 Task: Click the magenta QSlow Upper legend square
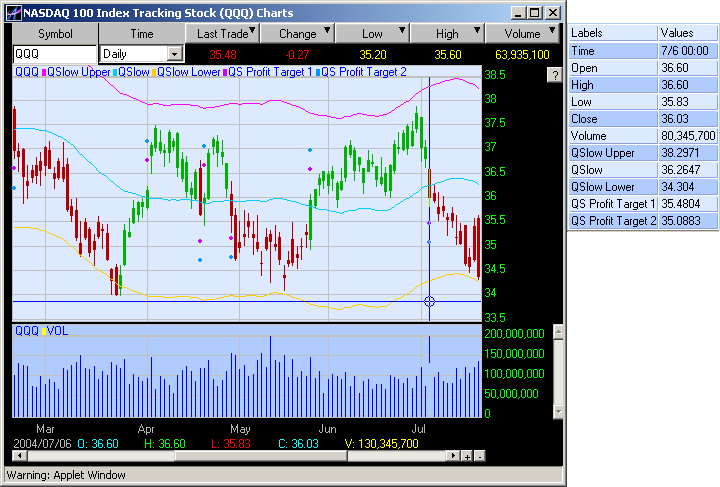click(x=44, y=72)
